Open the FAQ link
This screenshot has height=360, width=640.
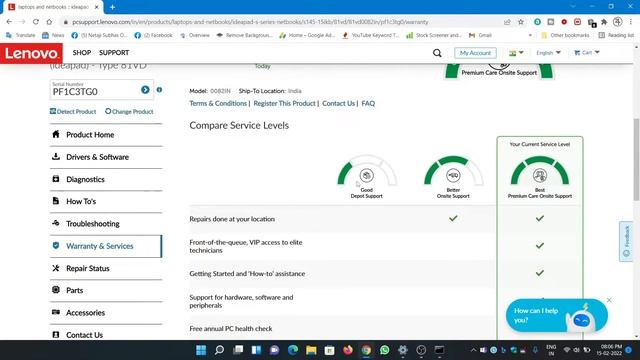tap(368, 103)
